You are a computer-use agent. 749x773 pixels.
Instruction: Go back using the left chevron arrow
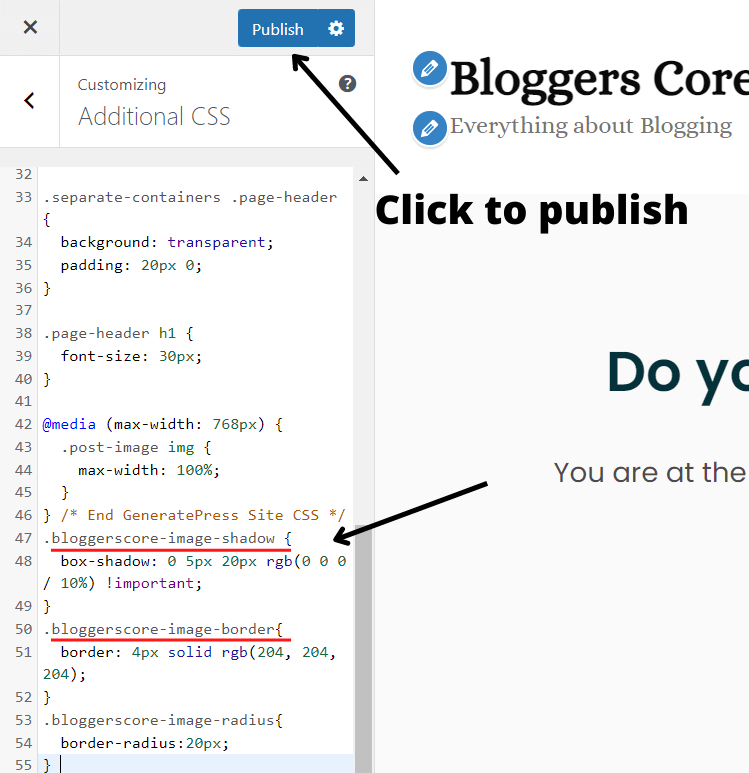click(x=30, y=101)
